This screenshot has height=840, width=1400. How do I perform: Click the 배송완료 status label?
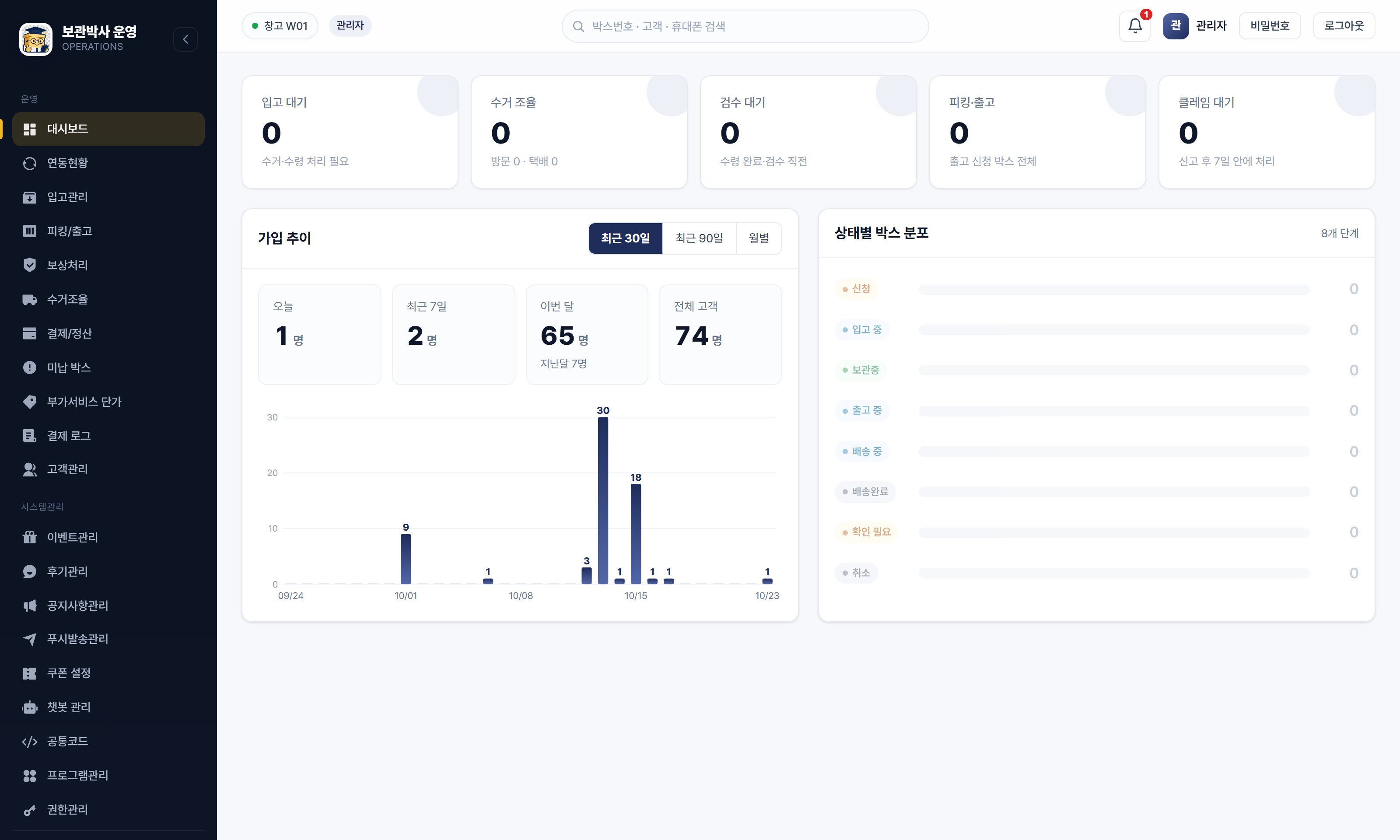pos(864,491)
